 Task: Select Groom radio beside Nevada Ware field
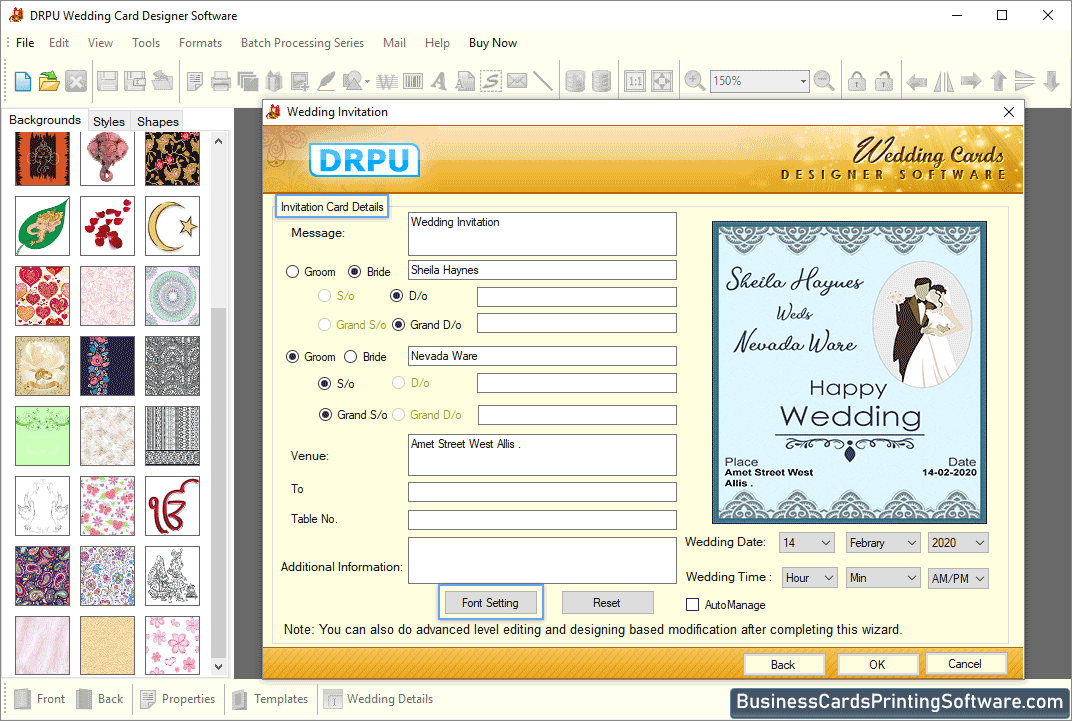click(293, 357)
